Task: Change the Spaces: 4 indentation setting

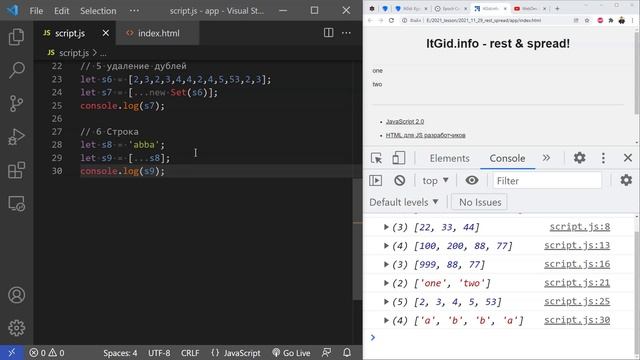Action: [120, 353]
